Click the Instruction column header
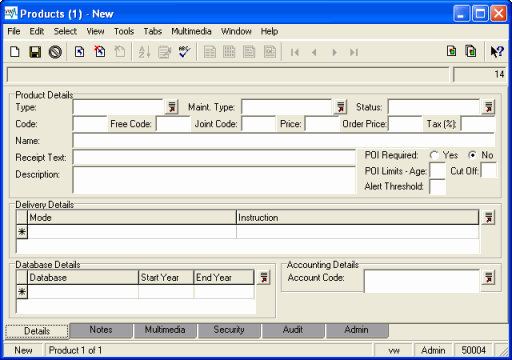 pyautogui.click(x=357, y=218)
